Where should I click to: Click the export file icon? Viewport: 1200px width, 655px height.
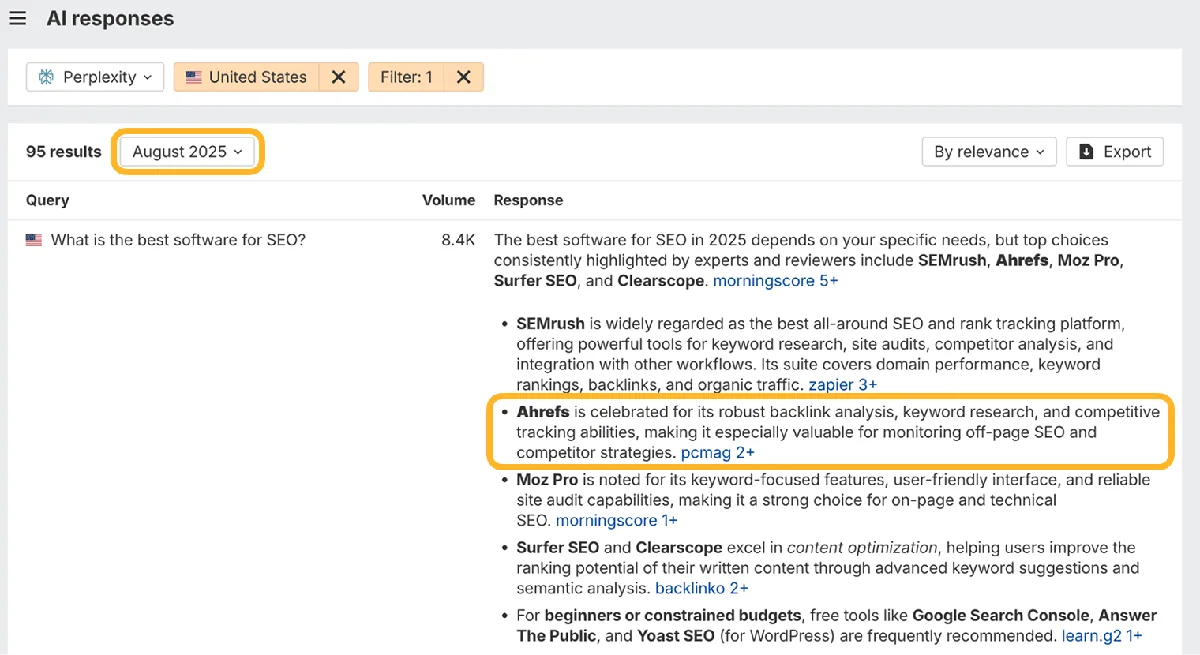[x=1086, y=152]
